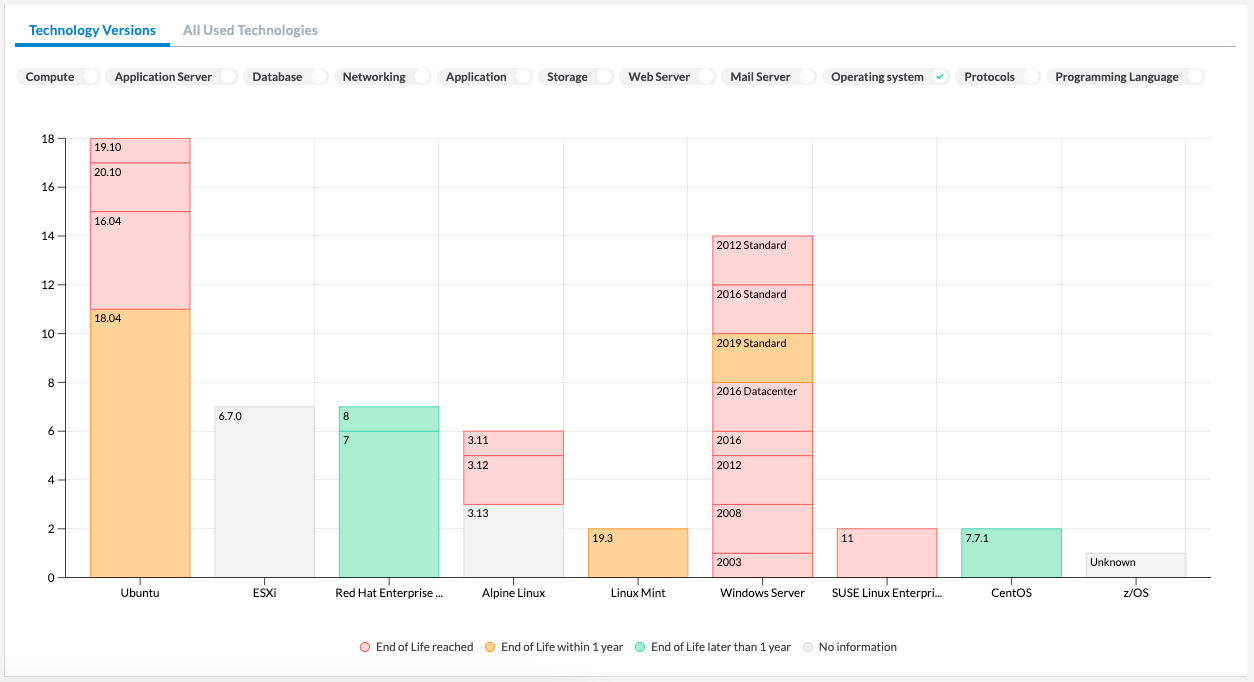The width and height of the screenshot is (1254, 682).
Task: Click the orange 2019 Standard segment
Action: [x=762, y=358]
